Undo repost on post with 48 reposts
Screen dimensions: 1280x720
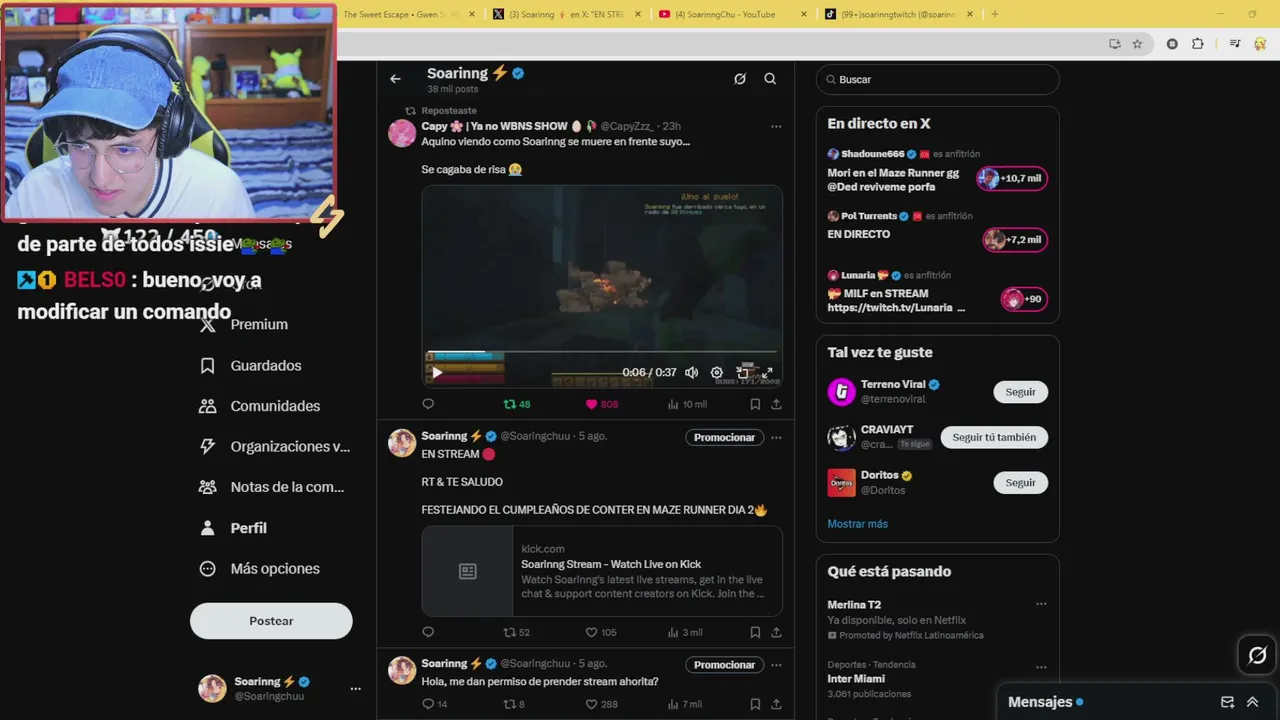point(517,404)
